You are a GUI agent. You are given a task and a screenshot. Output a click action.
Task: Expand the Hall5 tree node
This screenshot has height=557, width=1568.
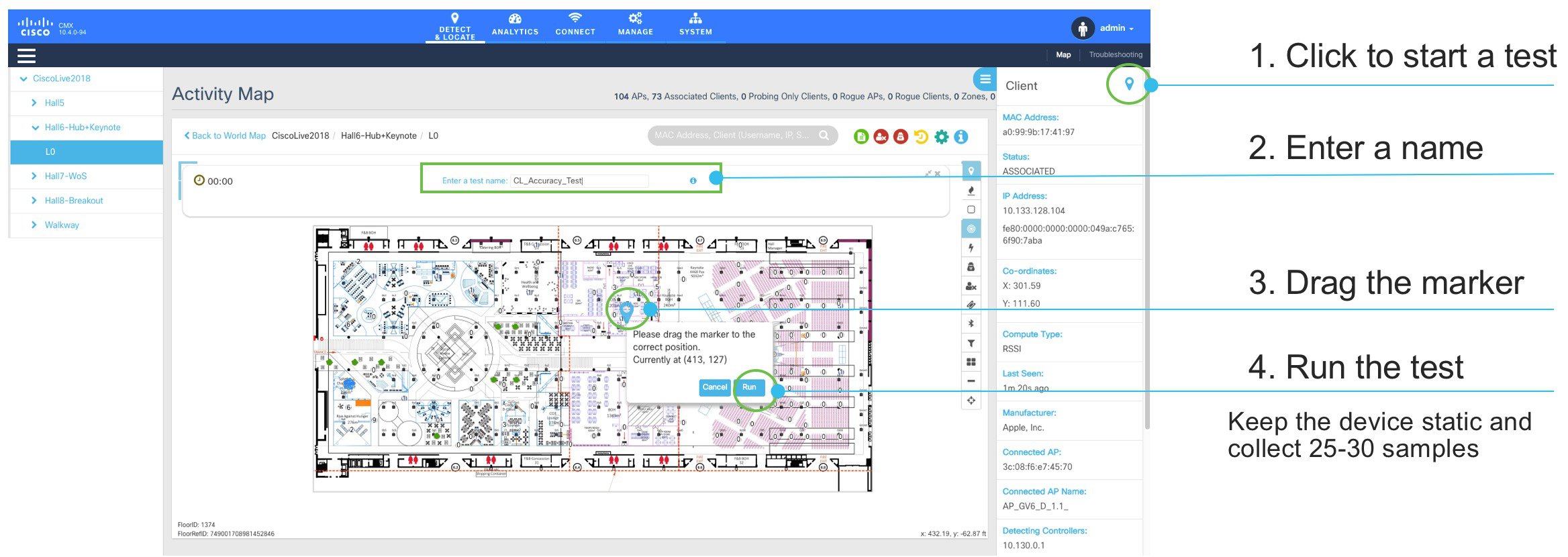(34, 103)
